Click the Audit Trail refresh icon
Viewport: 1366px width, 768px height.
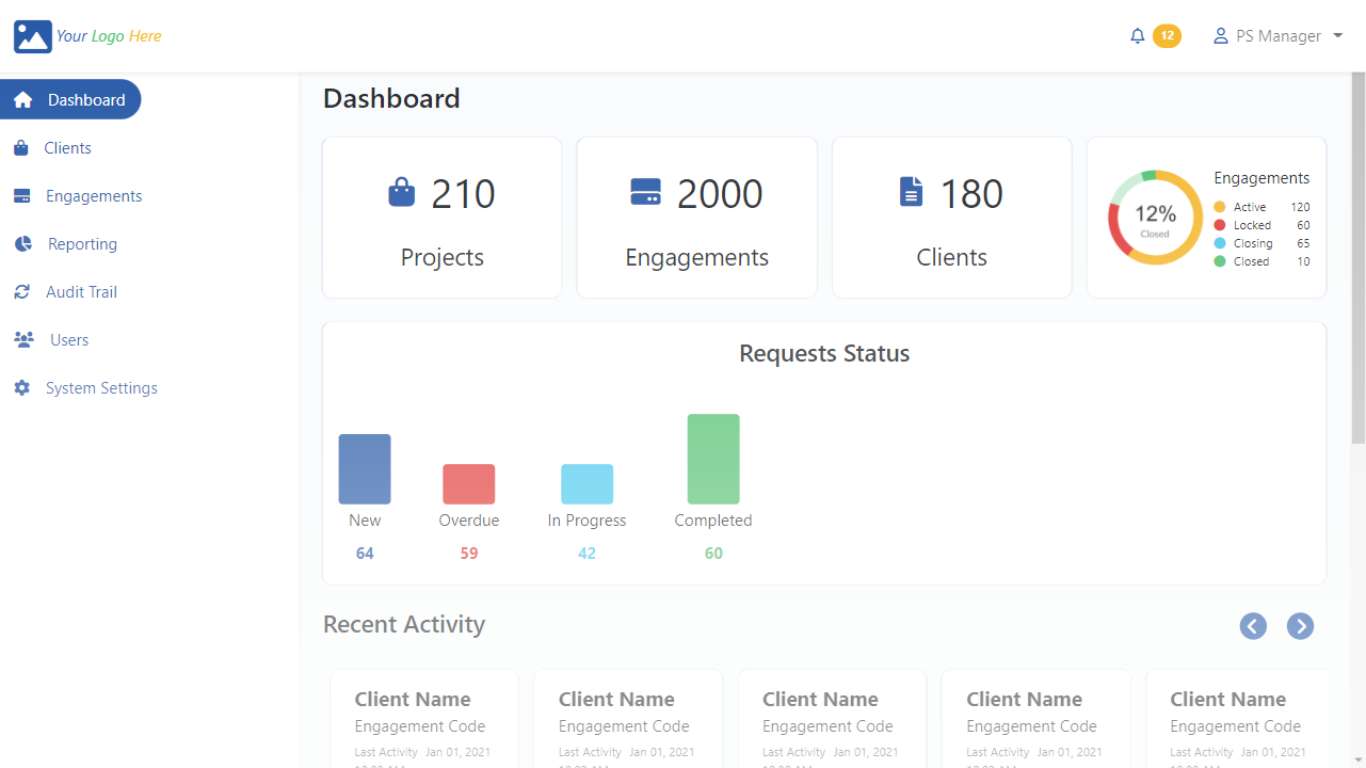pyautogui.click(x=22, y=292)
